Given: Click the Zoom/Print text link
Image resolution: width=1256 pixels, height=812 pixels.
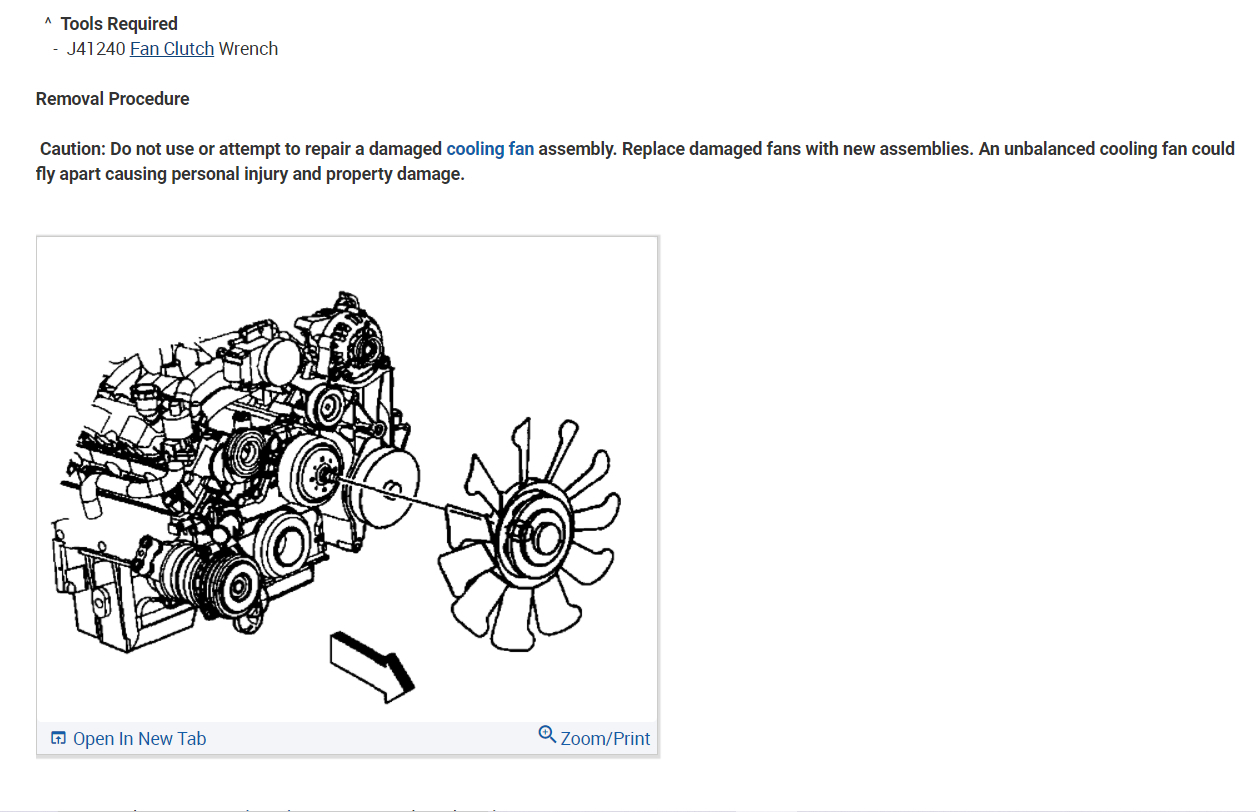Looking at the screenshot, I should coord(605,738).
